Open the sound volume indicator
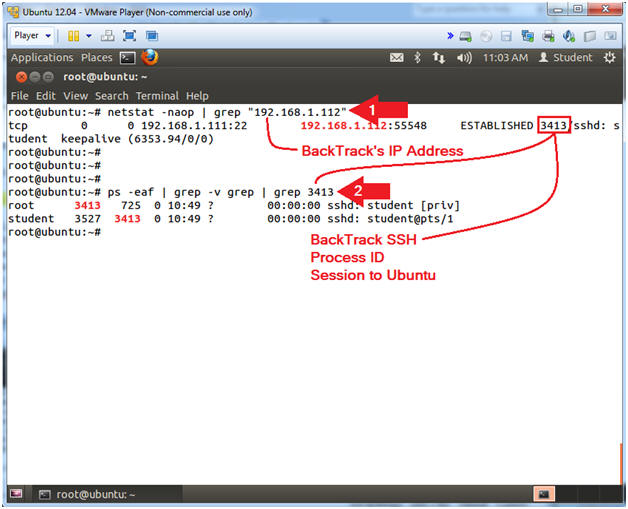This screenshot has height=509, width=628. pos(464,58)
